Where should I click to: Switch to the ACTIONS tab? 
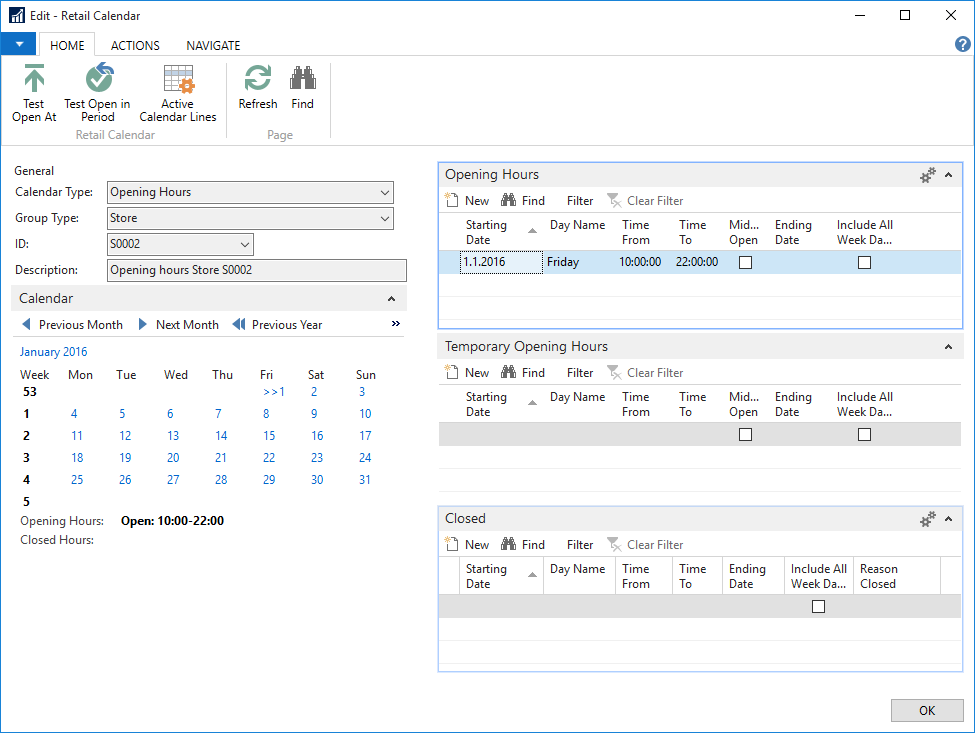point(135,45)
